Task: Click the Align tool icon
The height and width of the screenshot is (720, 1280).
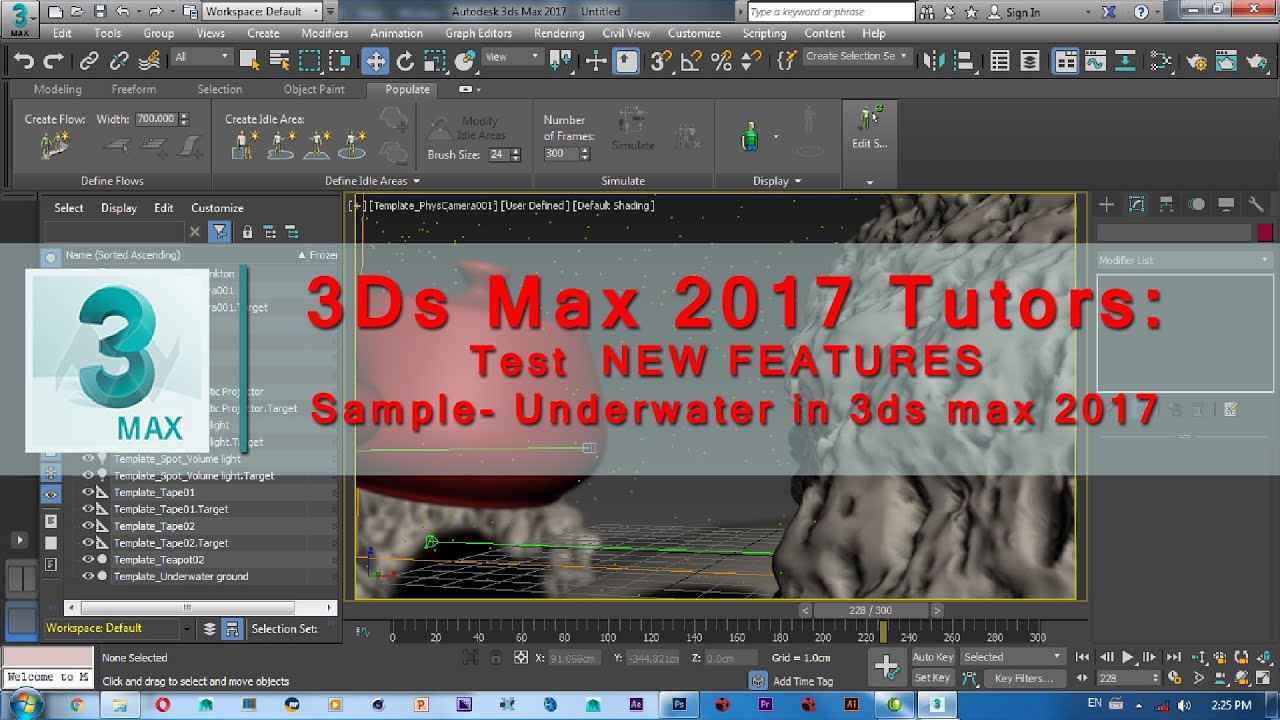Action: coord(964,61)
